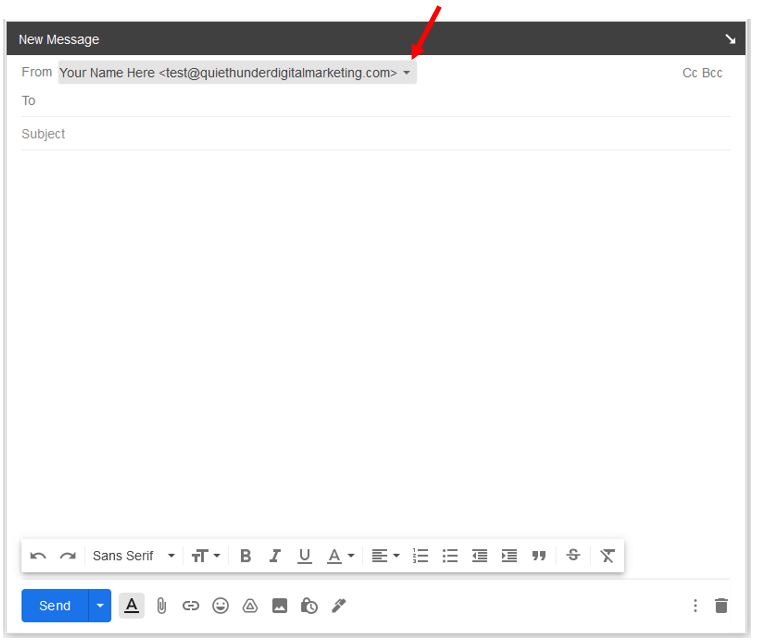Add Cc recipients
759x644 pixels.
click(x=690, y=73)
